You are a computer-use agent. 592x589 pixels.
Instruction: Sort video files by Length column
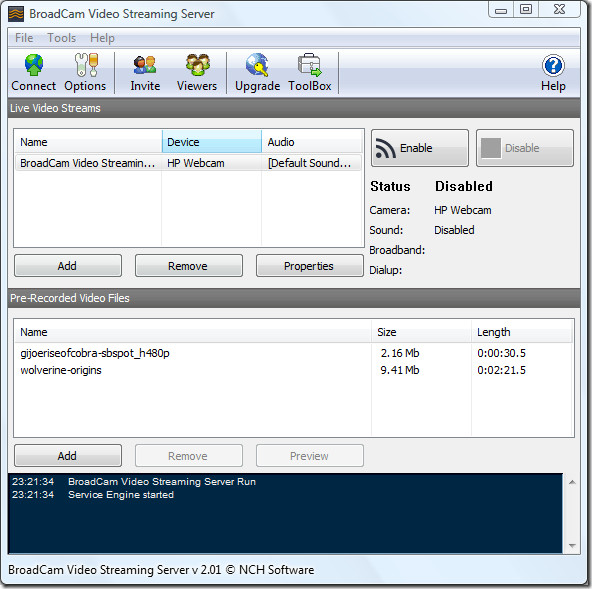521,332
